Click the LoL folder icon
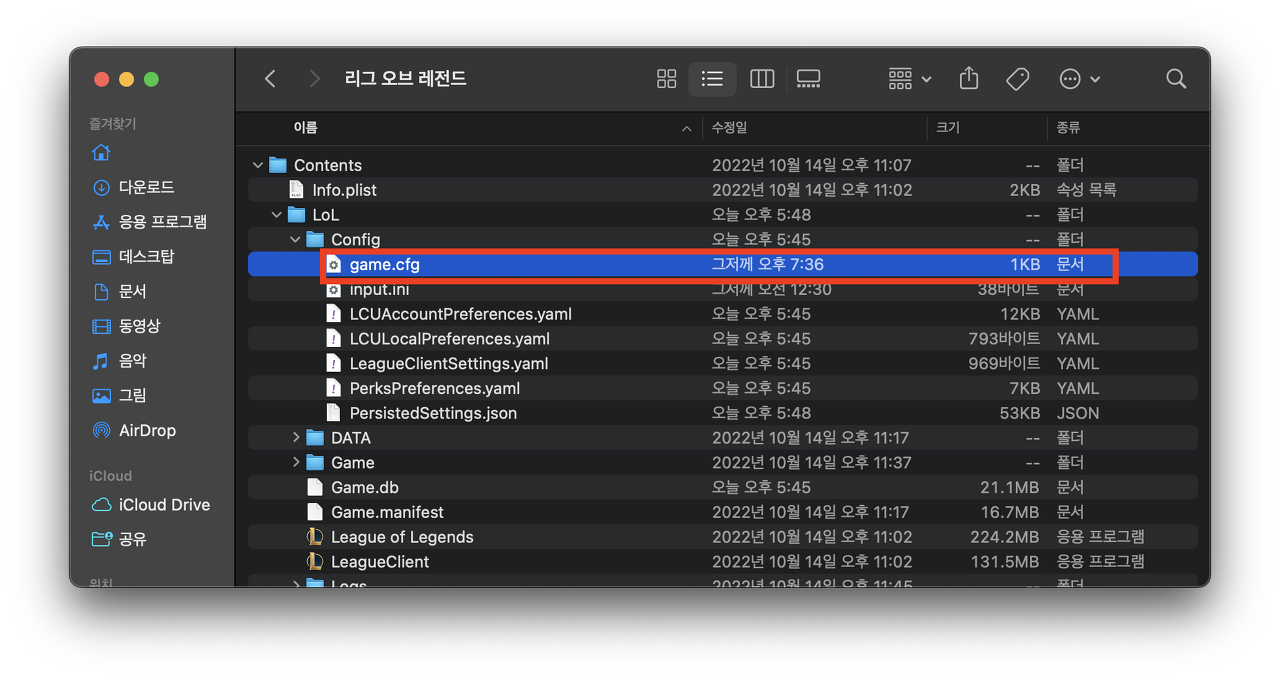This screenshot has width=1280, height=679. [296, 215]
